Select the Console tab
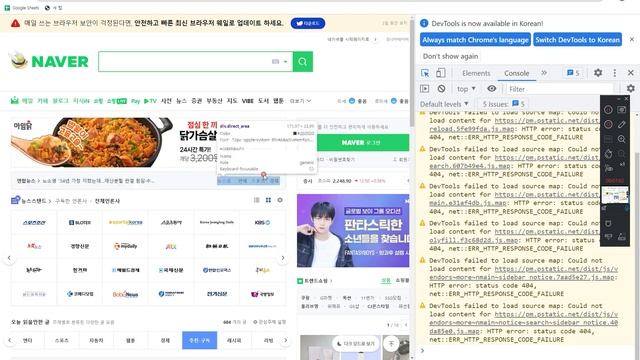Image resolution: width=640 pixels, height=360 pixels. click(516, 73)
